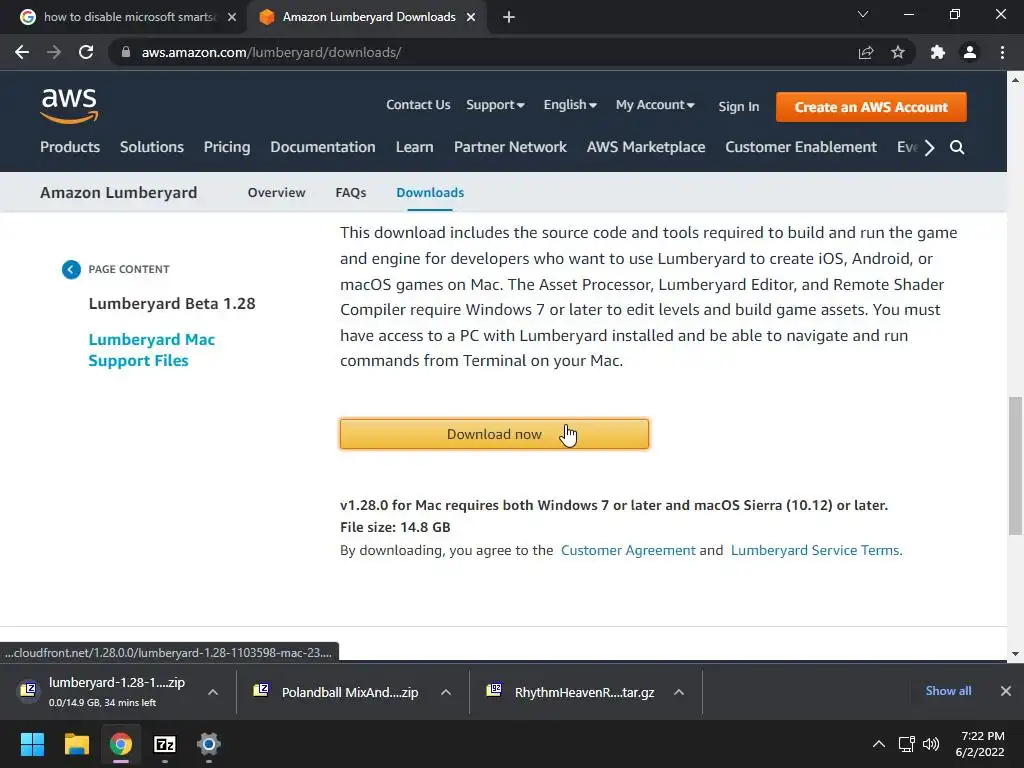Open the RhythmHeavenR download options arrow
The height and width of the screenshot is (768, 1024).
[x=679, y=692]
